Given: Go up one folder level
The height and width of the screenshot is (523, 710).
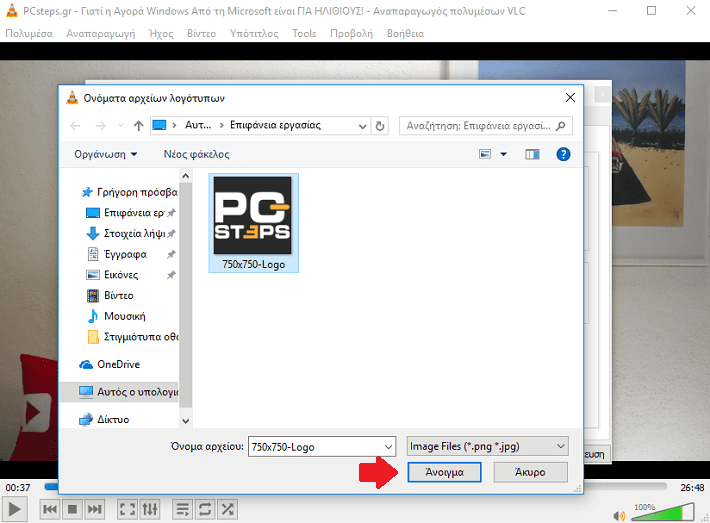Looking at the screenshot, I should (x=139, y=126).
